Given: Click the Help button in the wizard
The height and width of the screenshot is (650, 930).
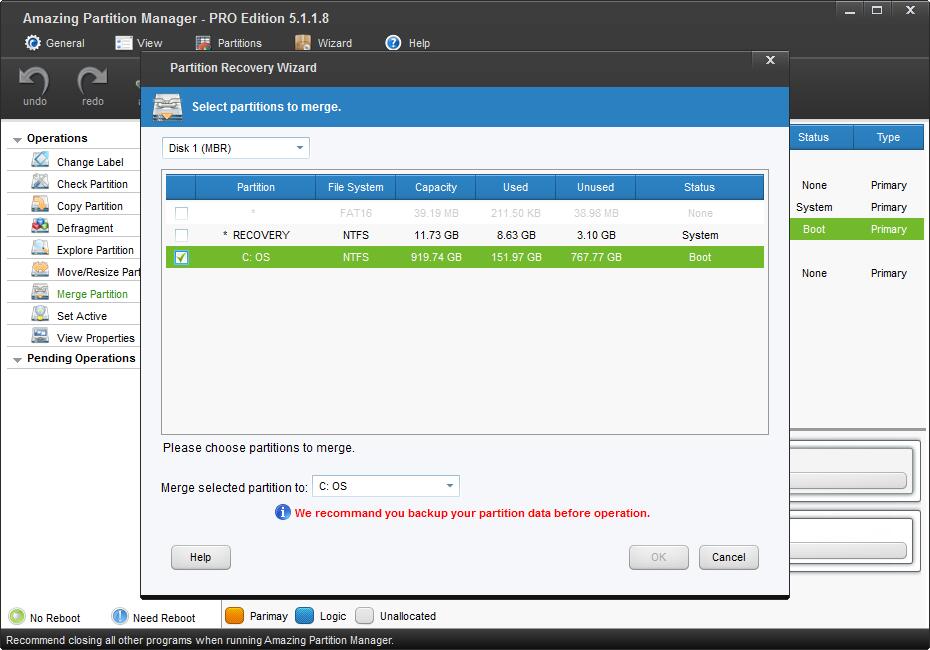Looking at the screenshot, I should click(200, 557).
